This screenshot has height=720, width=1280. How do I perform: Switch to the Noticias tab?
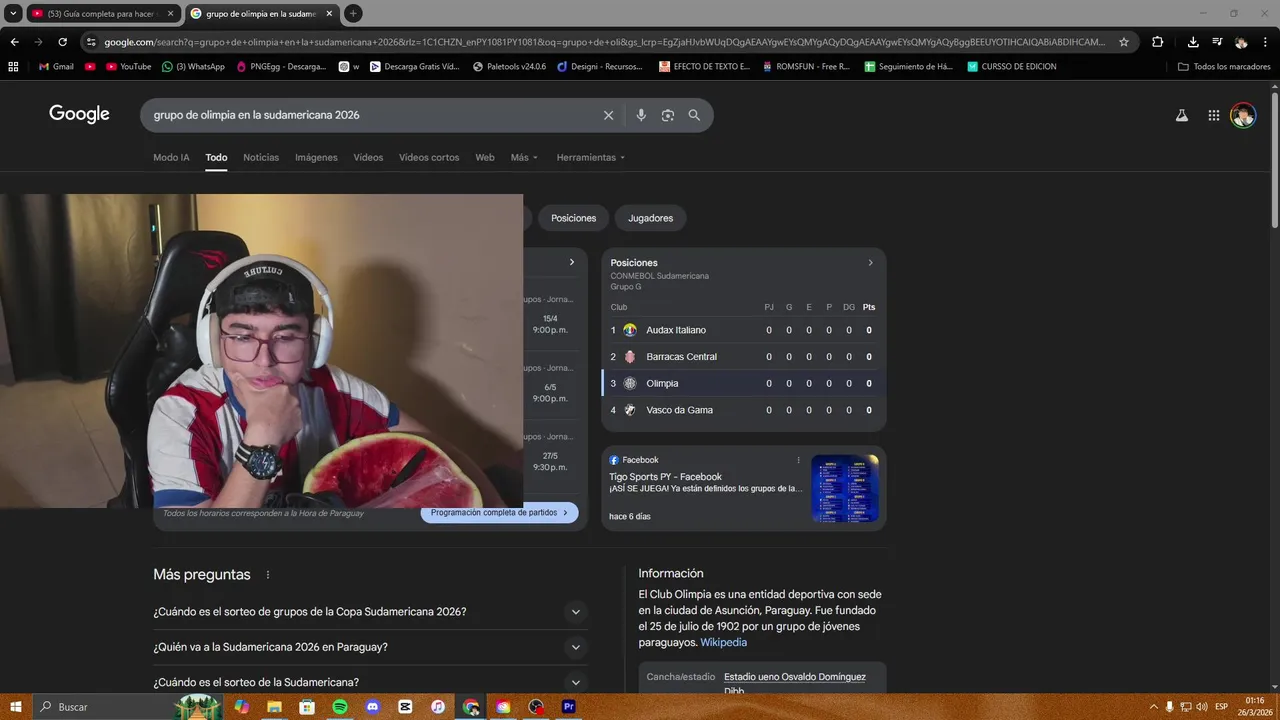(x=261, y=157)
